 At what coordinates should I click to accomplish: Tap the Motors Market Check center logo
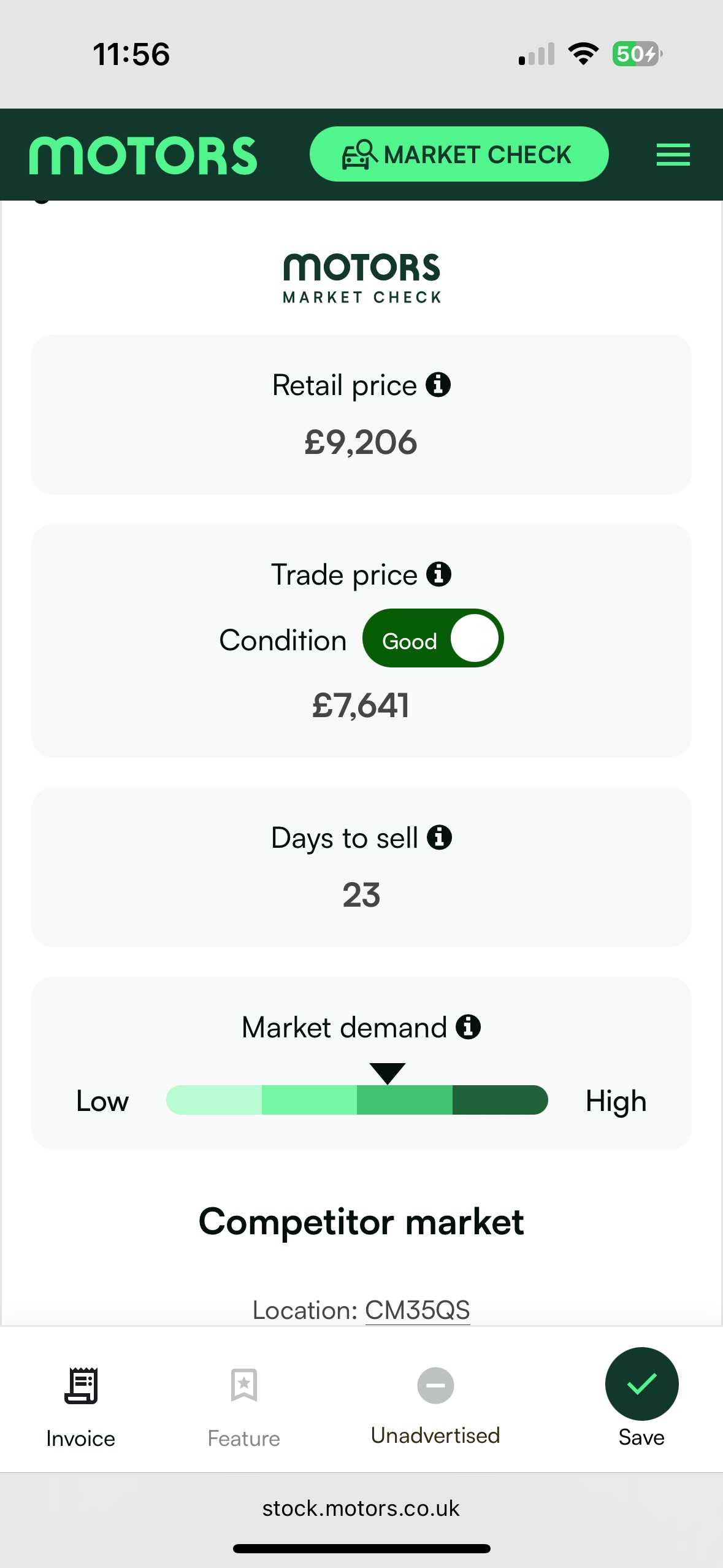(x=362, y=279)
